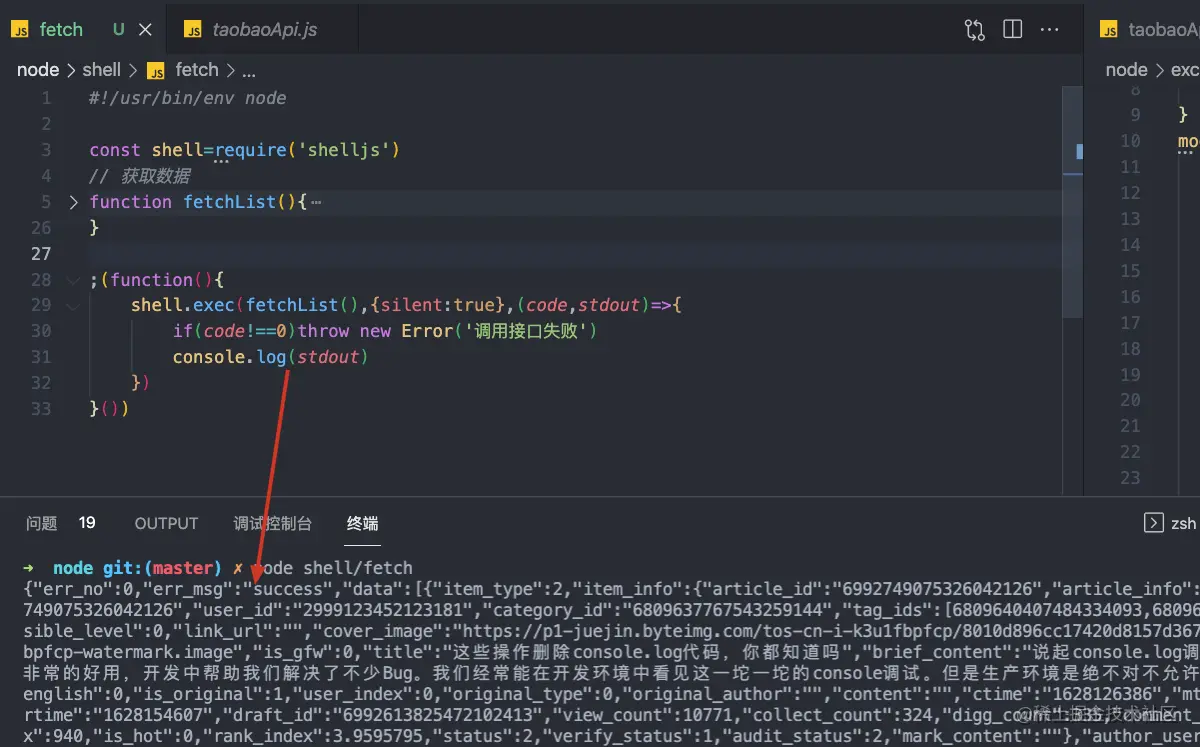
Task: Select node breadcrumb in right editor group
Action: (x=1126, y=70)
